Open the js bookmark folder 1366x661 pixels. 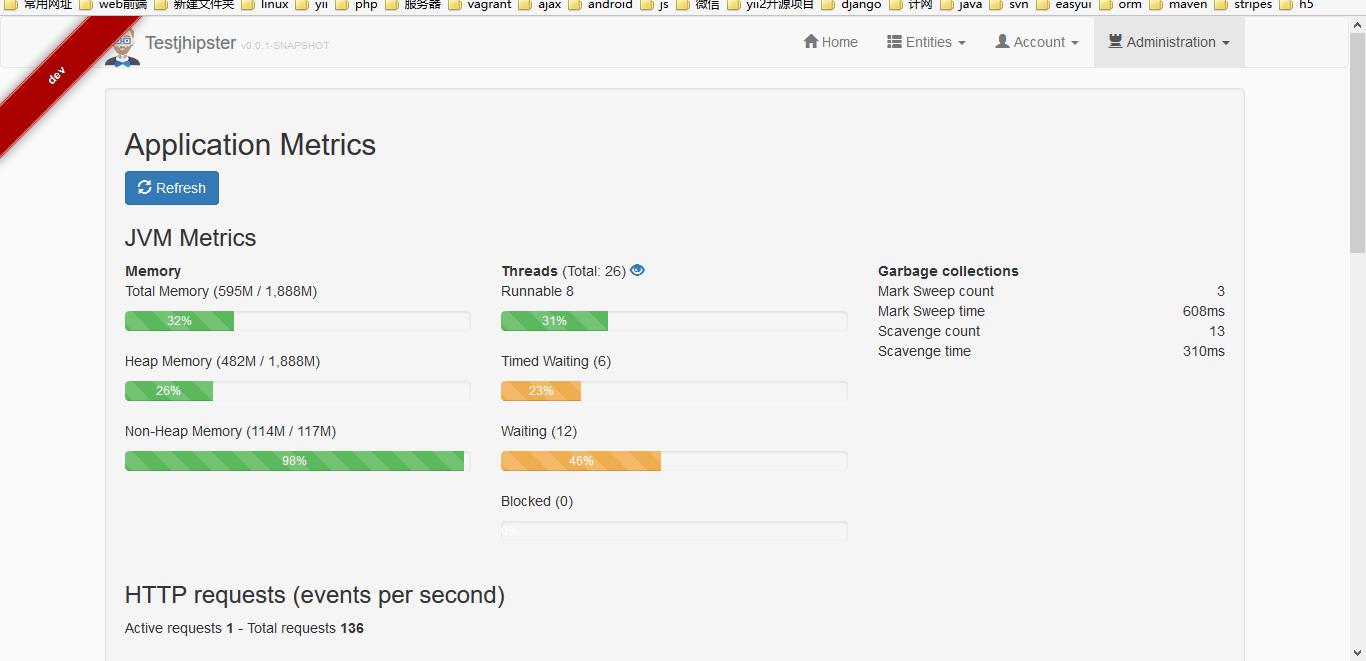[654, 5]
